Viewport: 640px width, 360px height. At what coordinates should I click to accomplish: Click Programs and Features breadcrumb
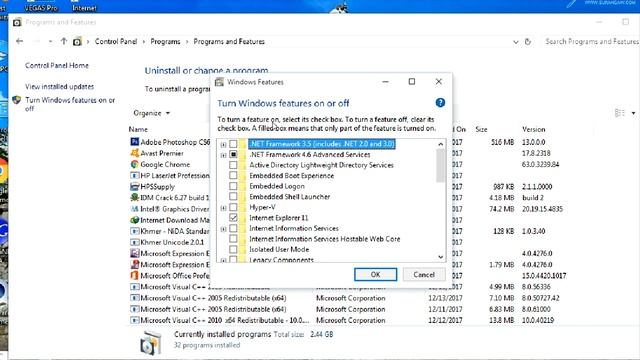tap(229, 42)
